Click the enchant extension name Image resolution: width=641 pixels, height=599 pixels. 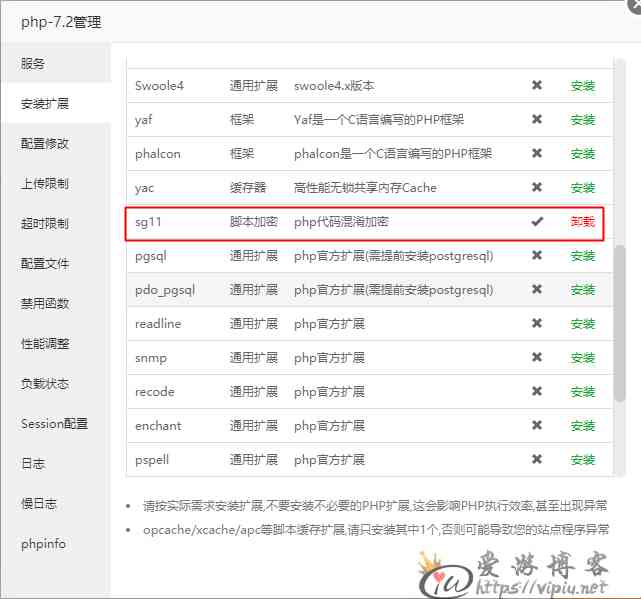pos(158,426)
